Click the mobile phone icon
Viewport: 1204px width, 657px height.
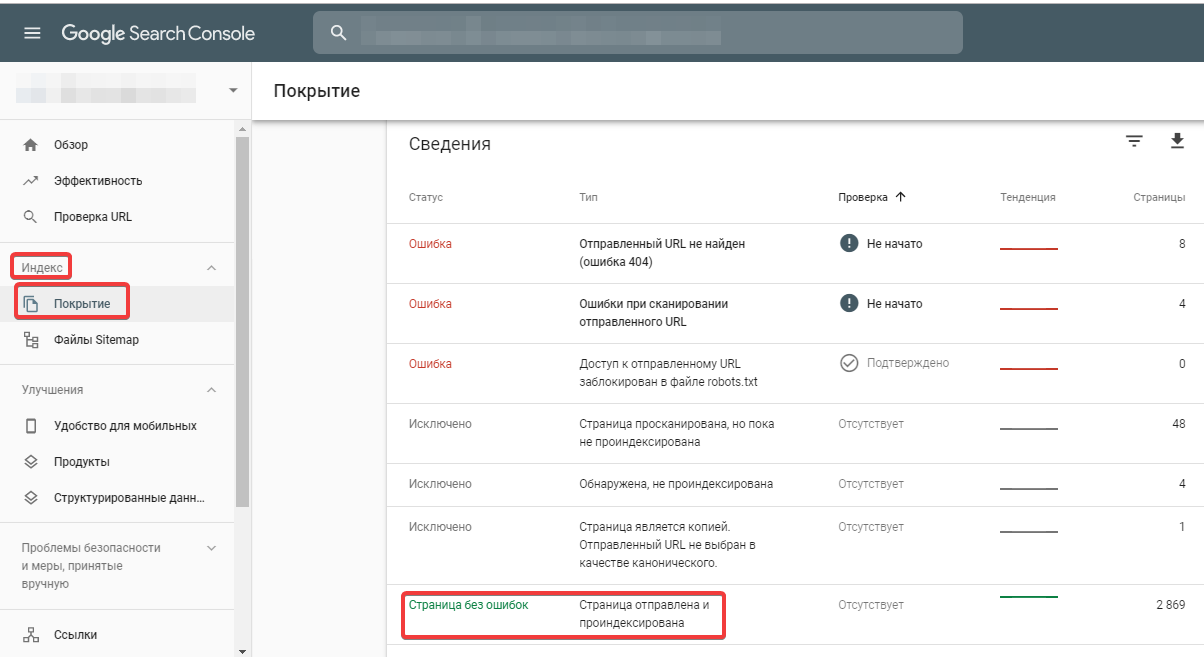(30, 426)
